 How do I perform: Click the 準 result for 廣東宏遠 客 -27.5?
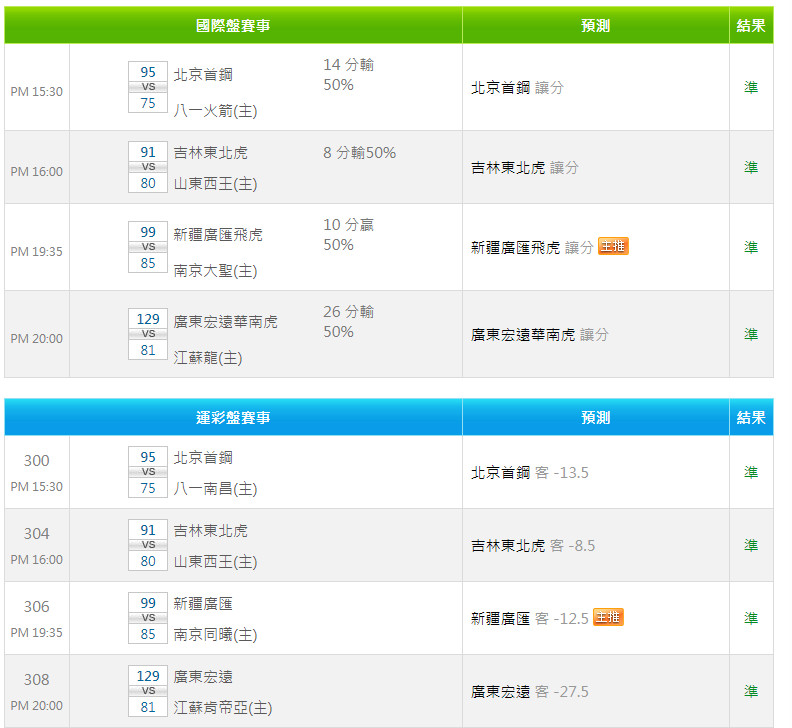click(751, 691)
